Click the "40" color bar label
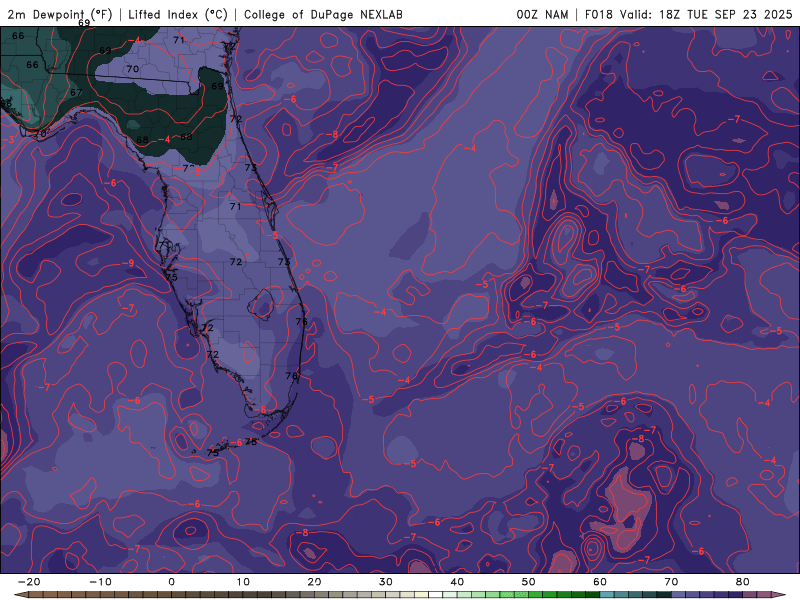 tap(457, 582)
